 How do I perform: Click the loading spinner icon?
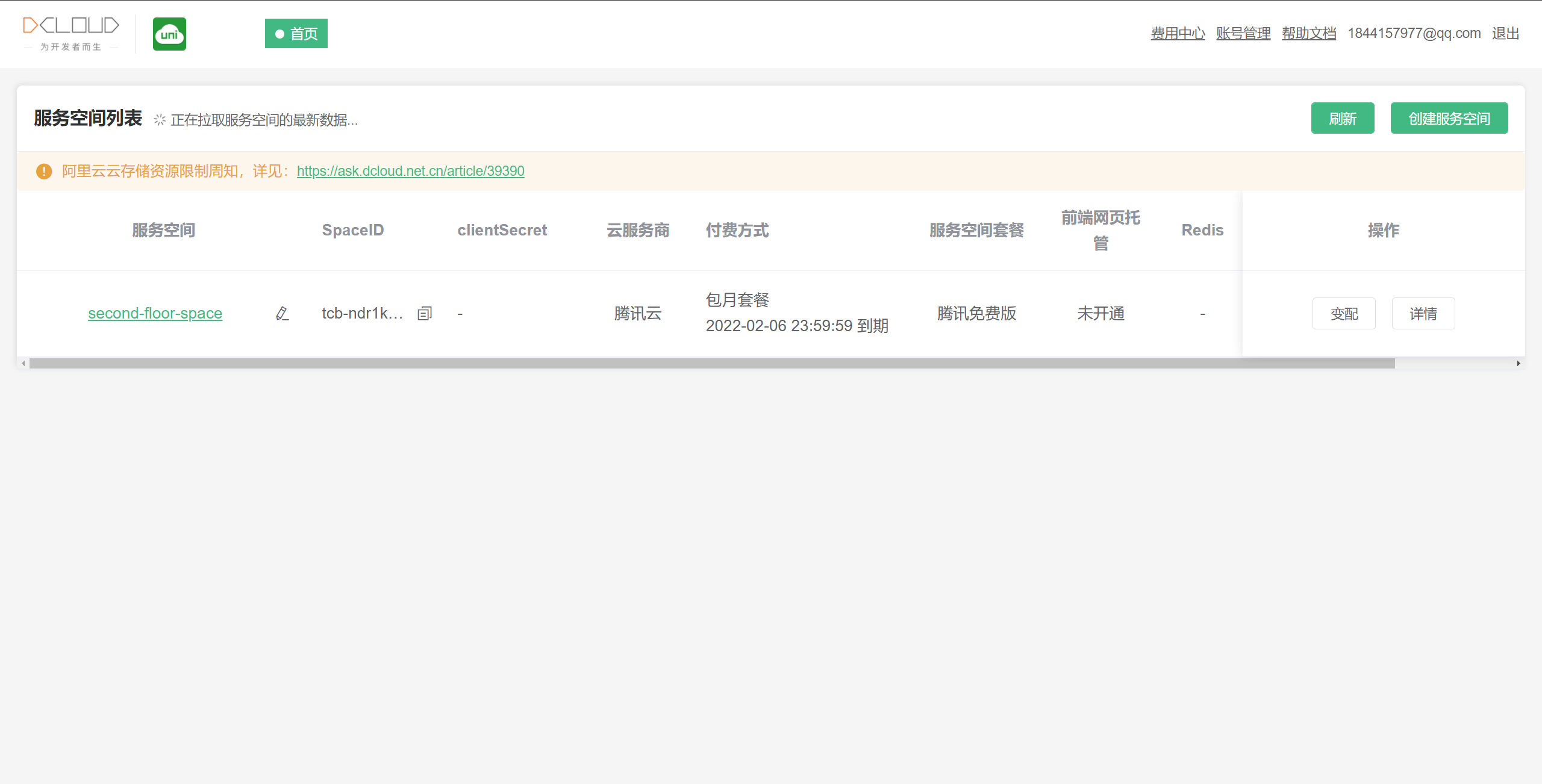(x=160, y=120)
